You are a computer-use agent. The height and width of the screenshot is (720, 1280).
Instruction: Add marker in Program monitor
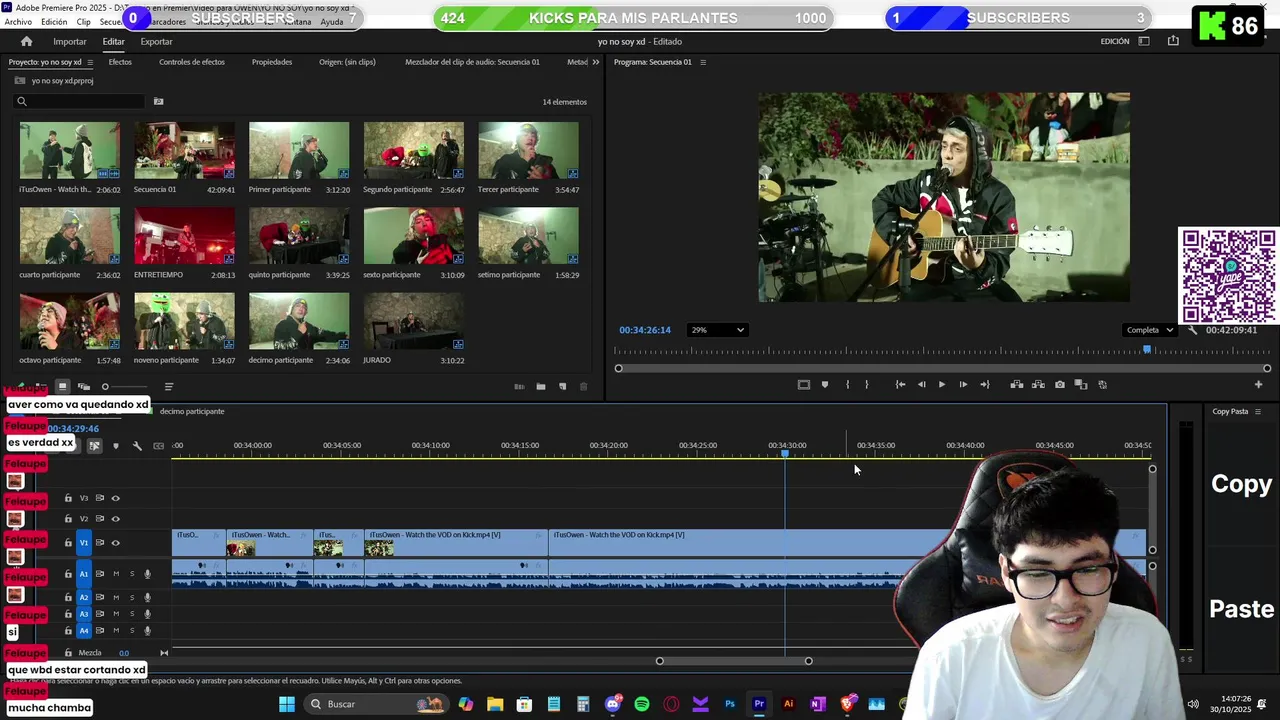(x=825, y=384)
